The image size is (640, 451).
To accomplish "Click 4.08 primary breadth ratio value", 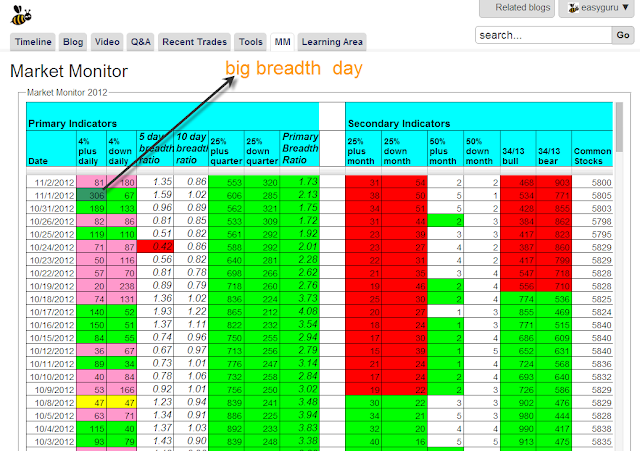I will 300,312.
